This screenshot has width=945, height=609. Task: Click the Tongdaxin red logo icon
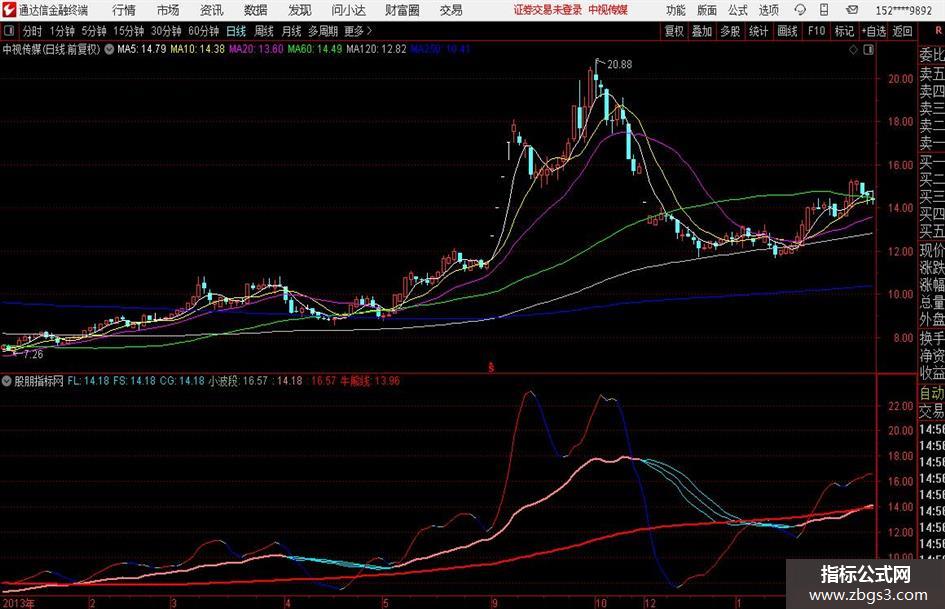coord(9,10)
